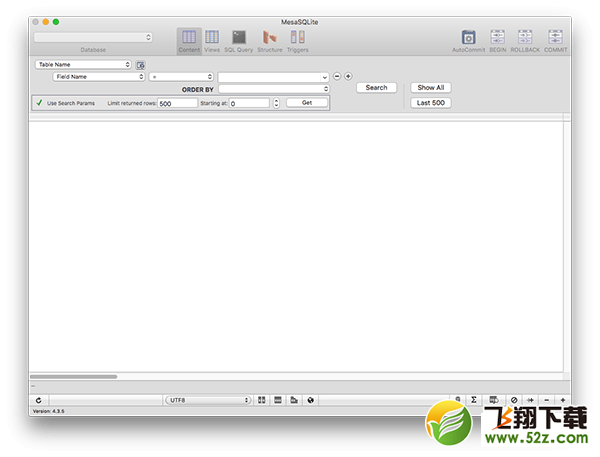Click the Search button
The height and width of the screenshot is (457, 600).
377,88
